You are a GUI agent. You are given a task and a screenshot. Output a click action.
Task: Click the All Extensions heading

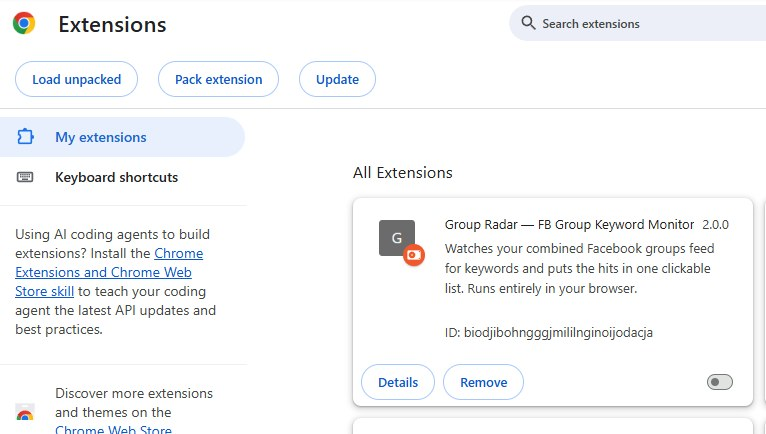click(x=403, y=173)
